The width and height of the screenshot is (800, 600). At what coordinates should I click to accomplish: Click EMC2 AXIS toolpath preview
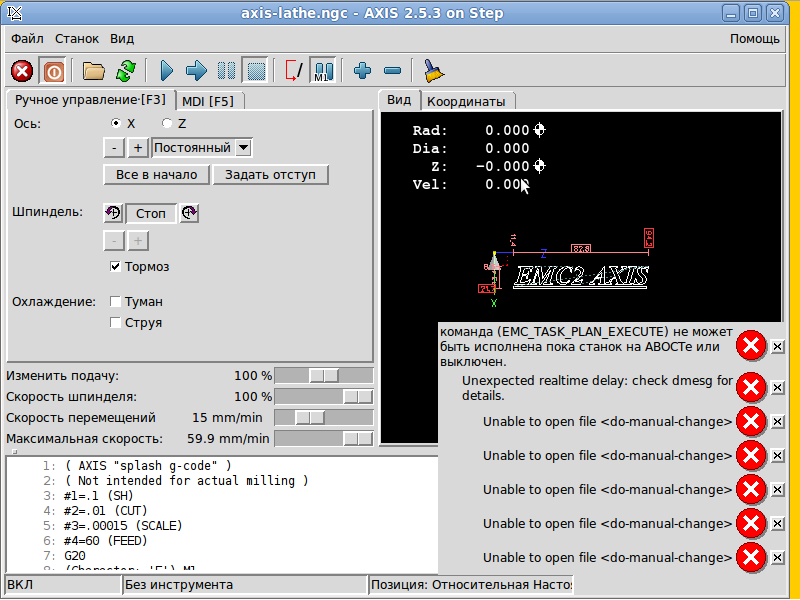pyautogui.click(x=581, y=277)
